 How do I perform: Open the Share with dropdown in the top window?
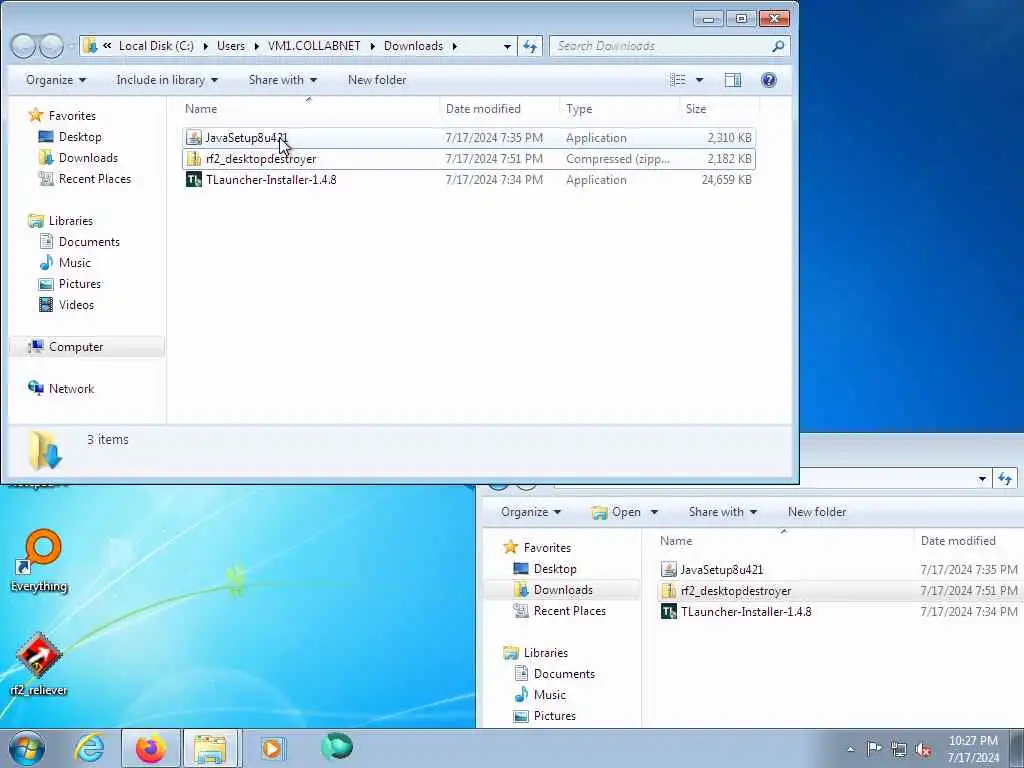coord(283,80)
